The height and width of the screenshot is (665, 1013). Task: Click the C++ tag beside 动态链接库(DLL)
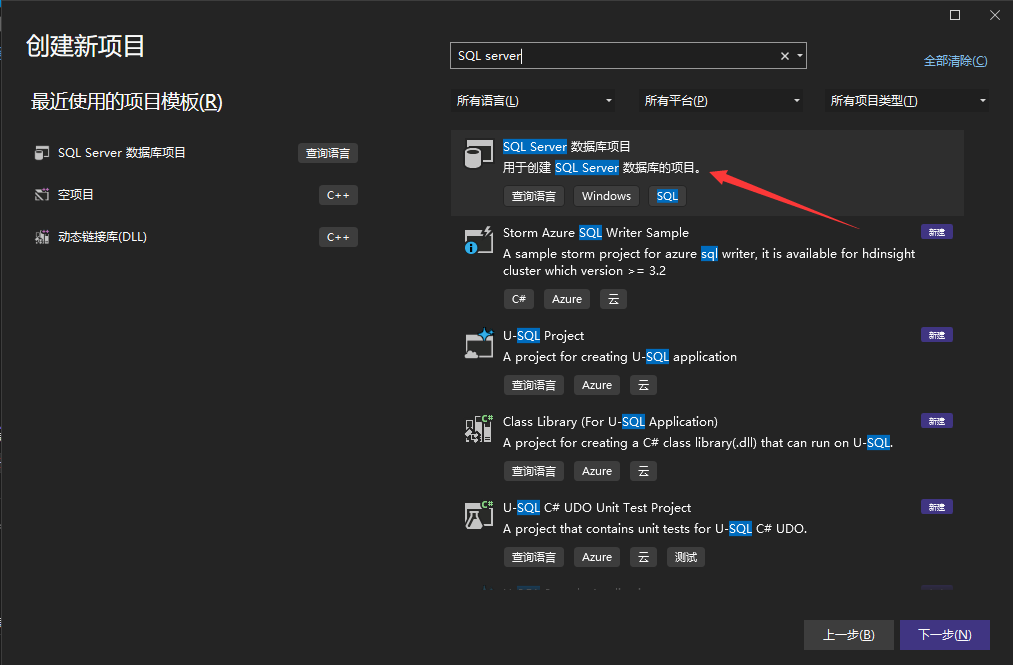(338, 237)
